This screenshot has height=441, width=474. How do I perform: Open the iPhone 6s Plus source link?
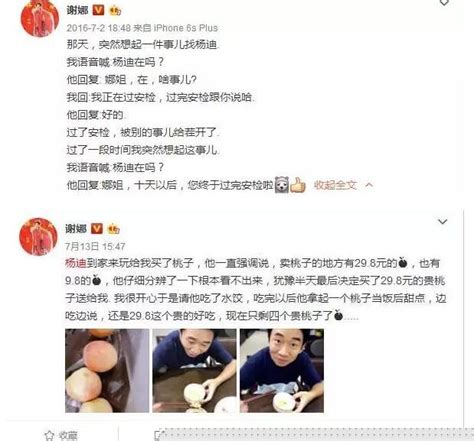tap(185, 28)
